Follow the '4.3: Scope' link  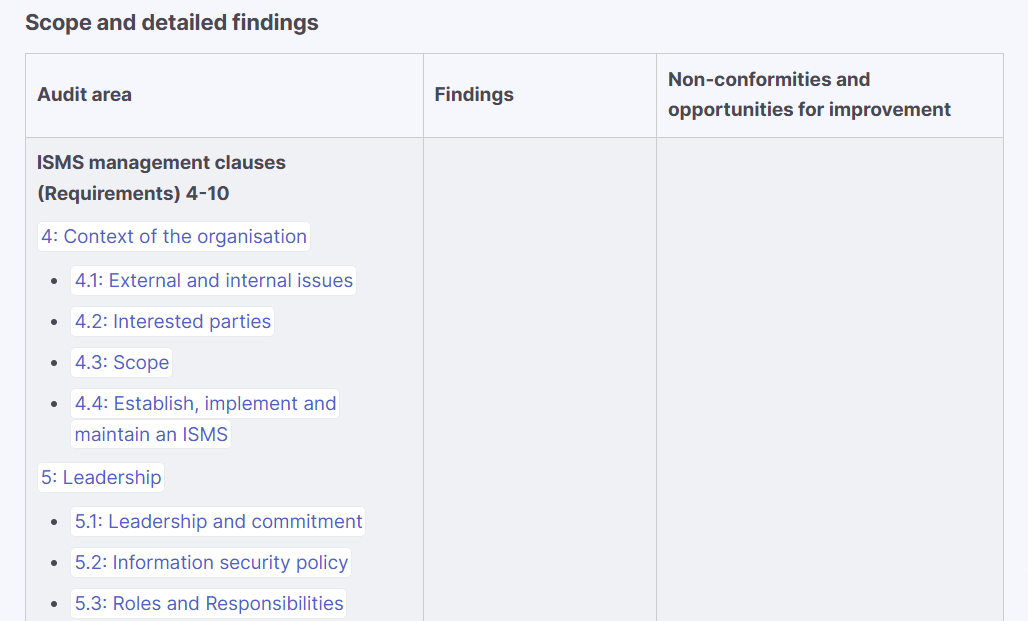122,363
